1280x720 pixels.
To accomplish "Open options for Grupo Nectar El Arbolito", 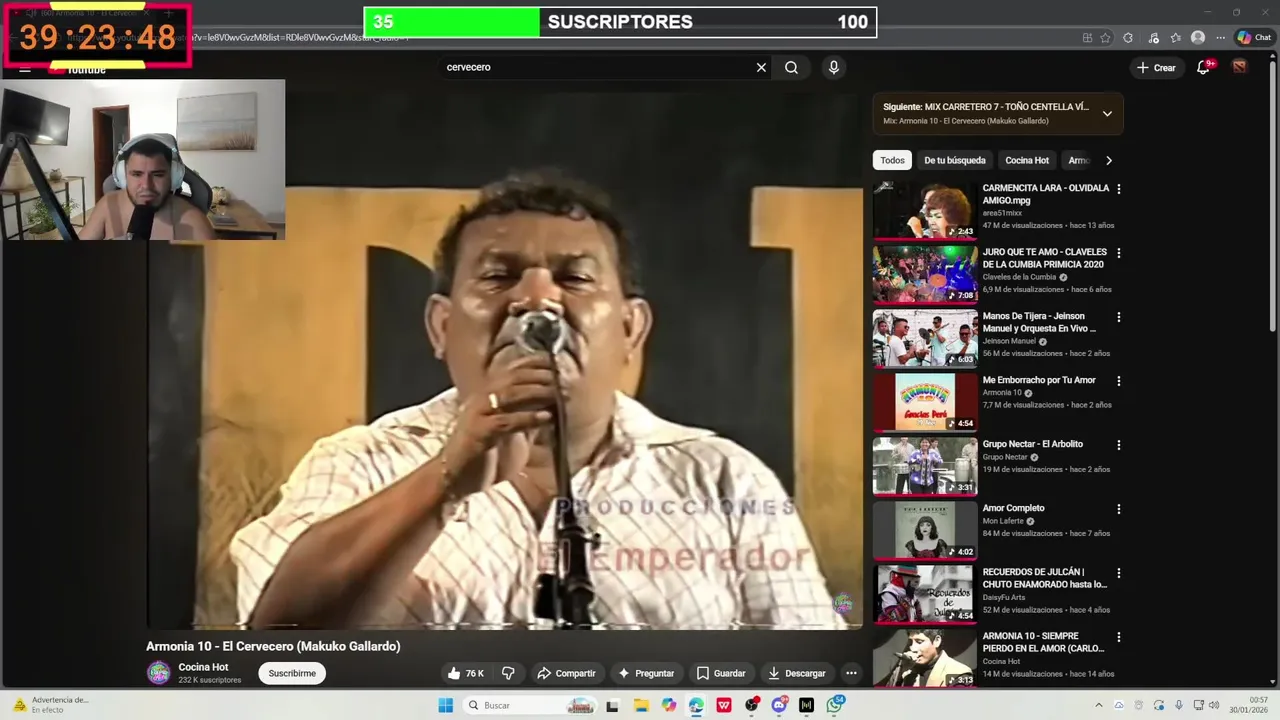I will [1118, 445].
